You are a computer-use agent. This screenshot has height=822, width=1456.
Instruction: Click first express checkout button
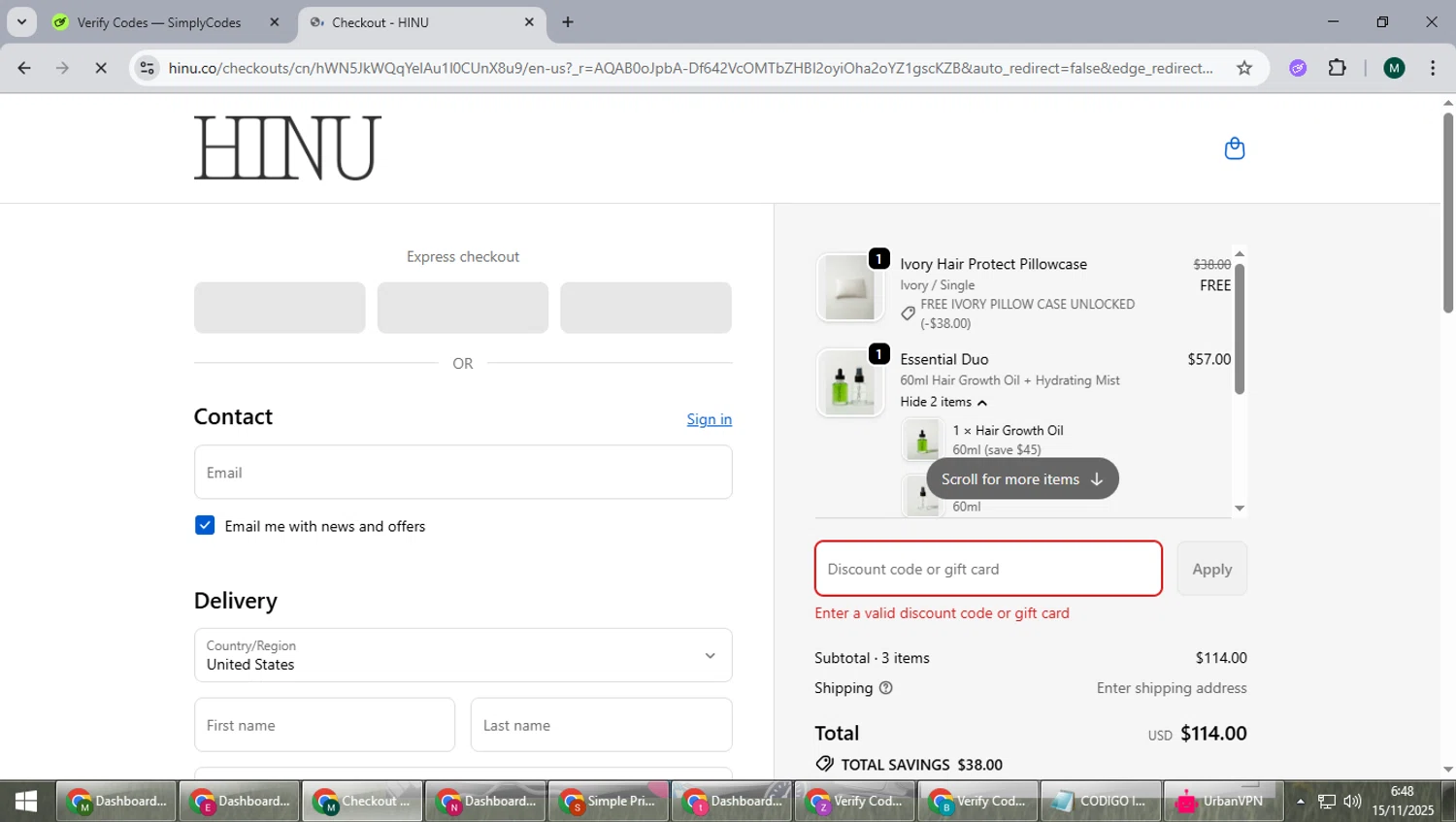point(280,308)
